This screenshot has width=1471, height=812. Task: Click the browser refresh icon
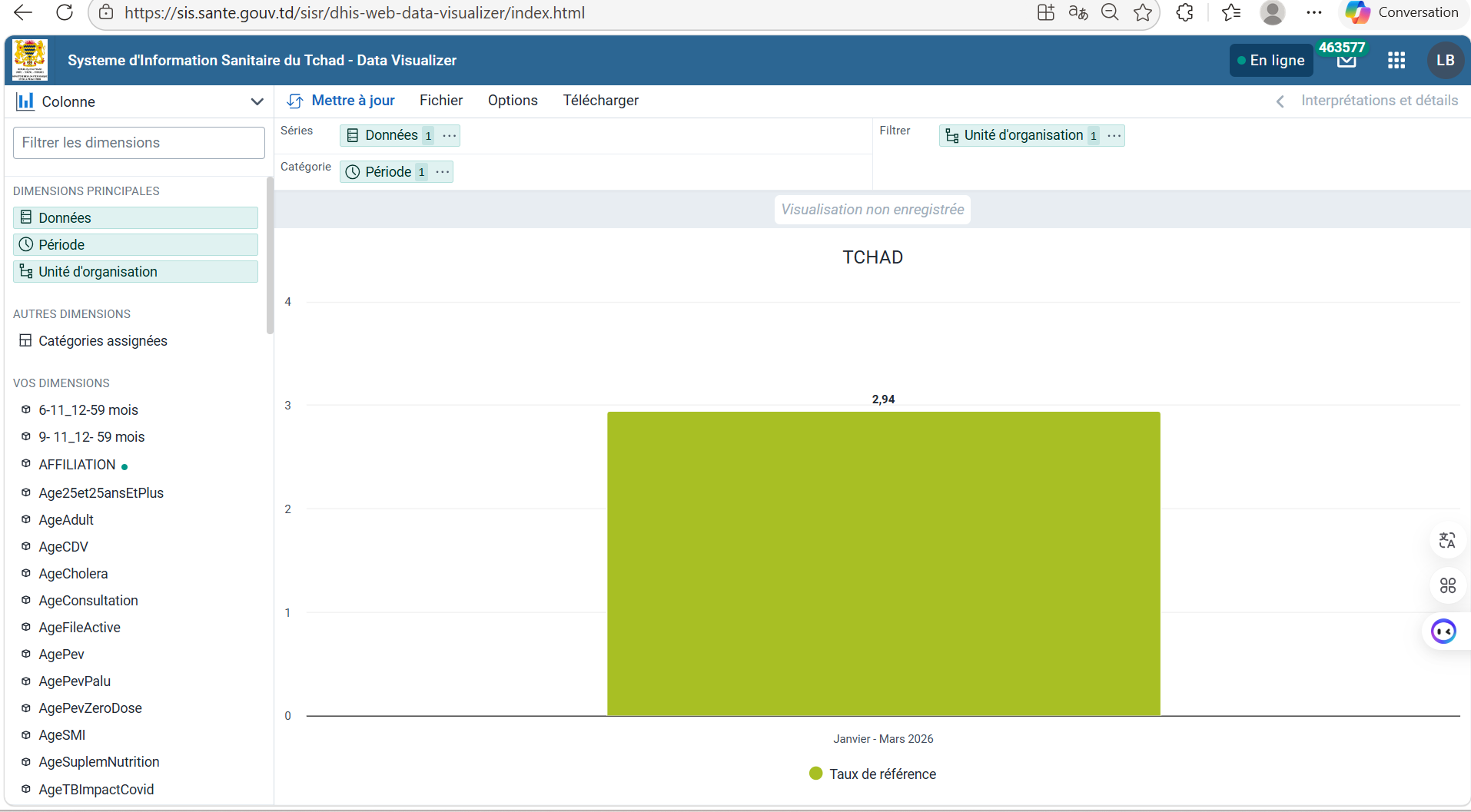tap(65, 12)
